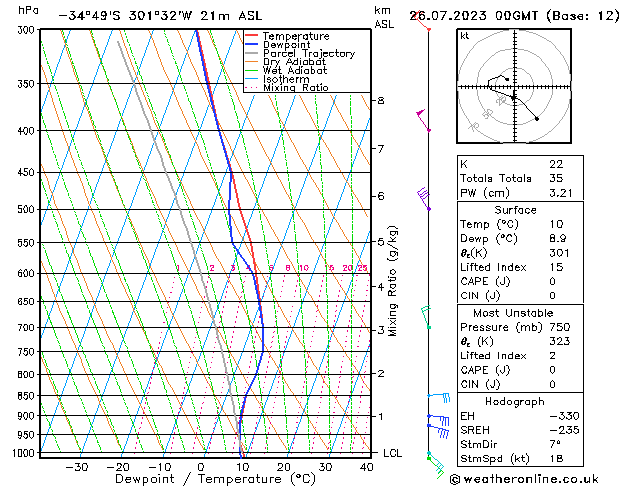Select the Dry Adiabat legend label

pos(294,62)
